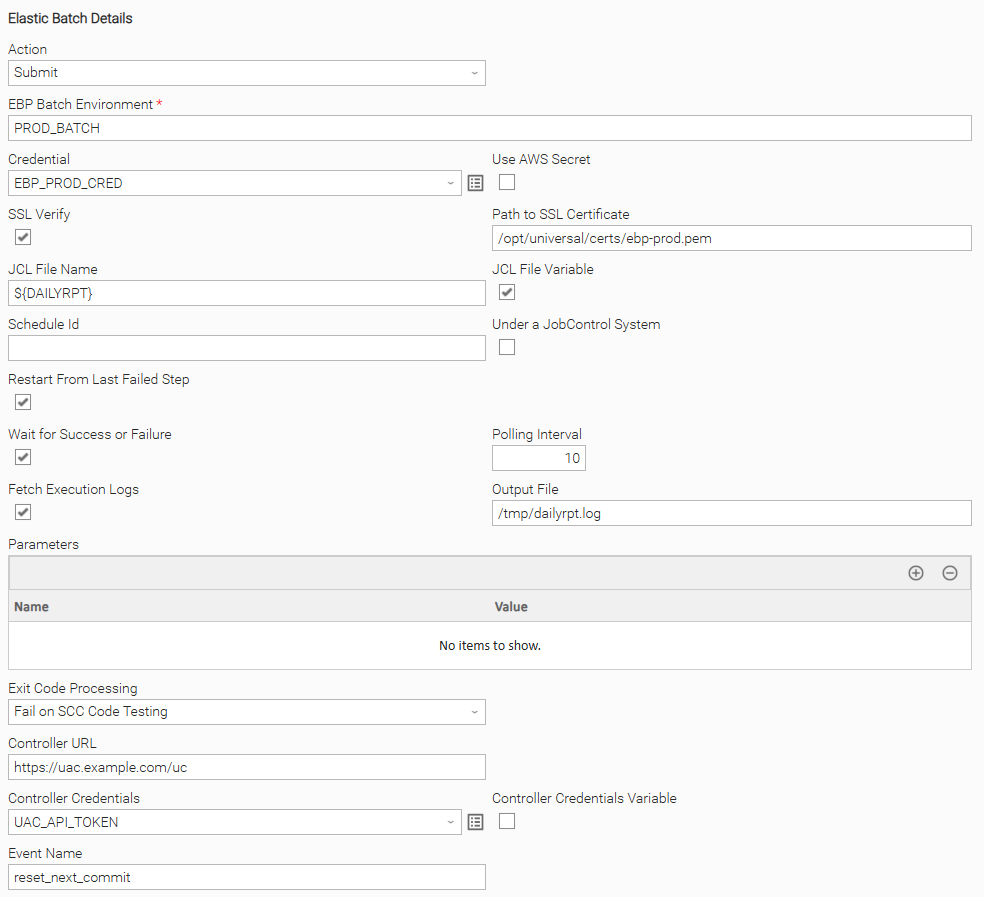Click the EBP Batch Environment field
The image size is (984, 897).
489,128
